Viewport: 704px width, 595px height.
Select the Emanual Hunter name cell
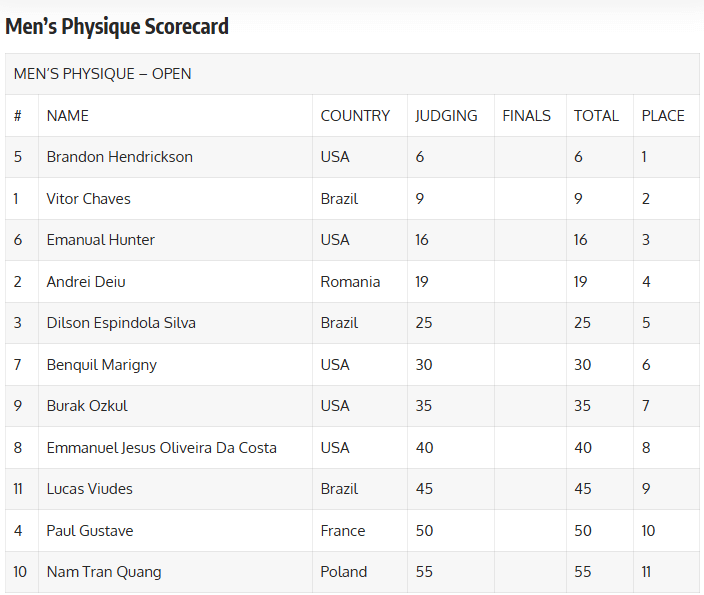[x=101, y=240]
